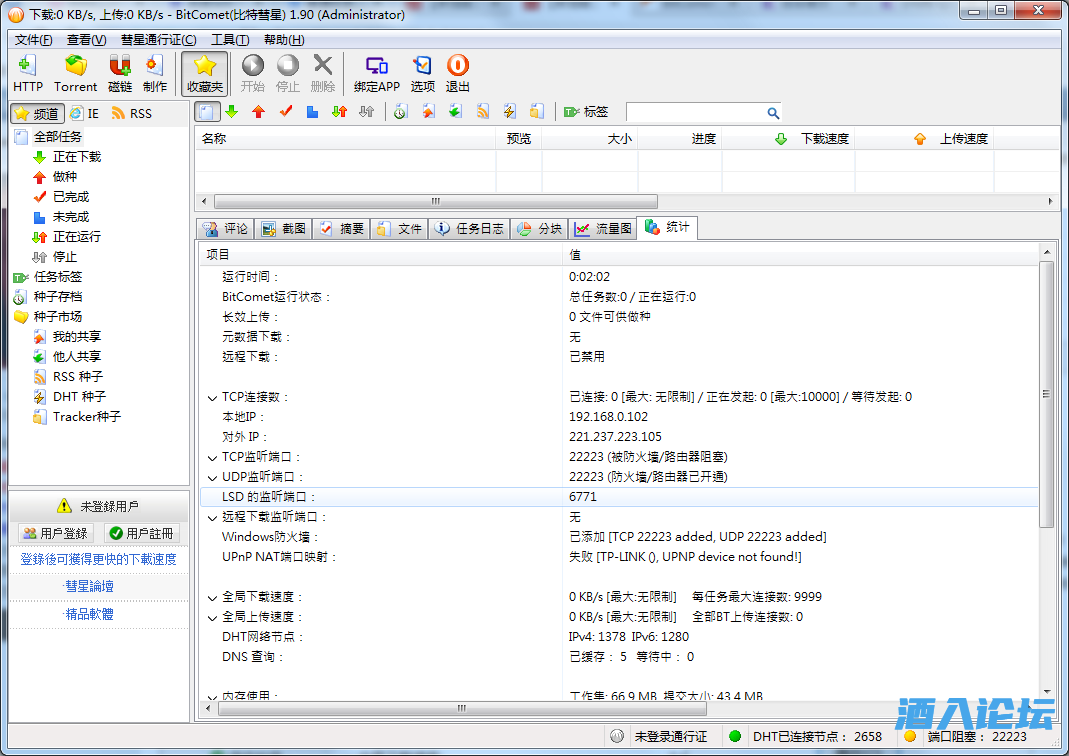1069x756 pixels.
Task: Click the magnifier icon in the tag search box
Action: pyautogui.click(x=773, y=113)
